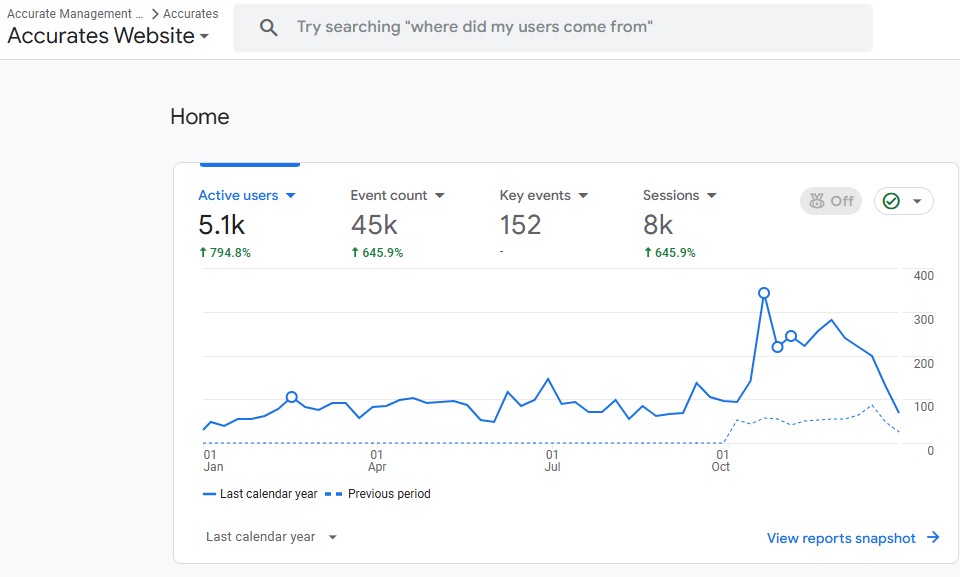Image resolution: width=960 pixels, height=577 pixels.
Task: Focus the search input field
Action: click(552, 28)
